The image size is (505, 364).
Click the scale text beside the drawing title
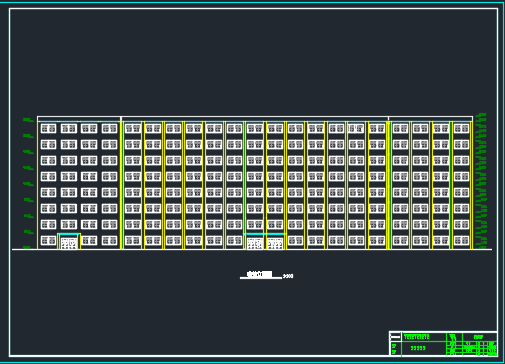tap(288, 276)
